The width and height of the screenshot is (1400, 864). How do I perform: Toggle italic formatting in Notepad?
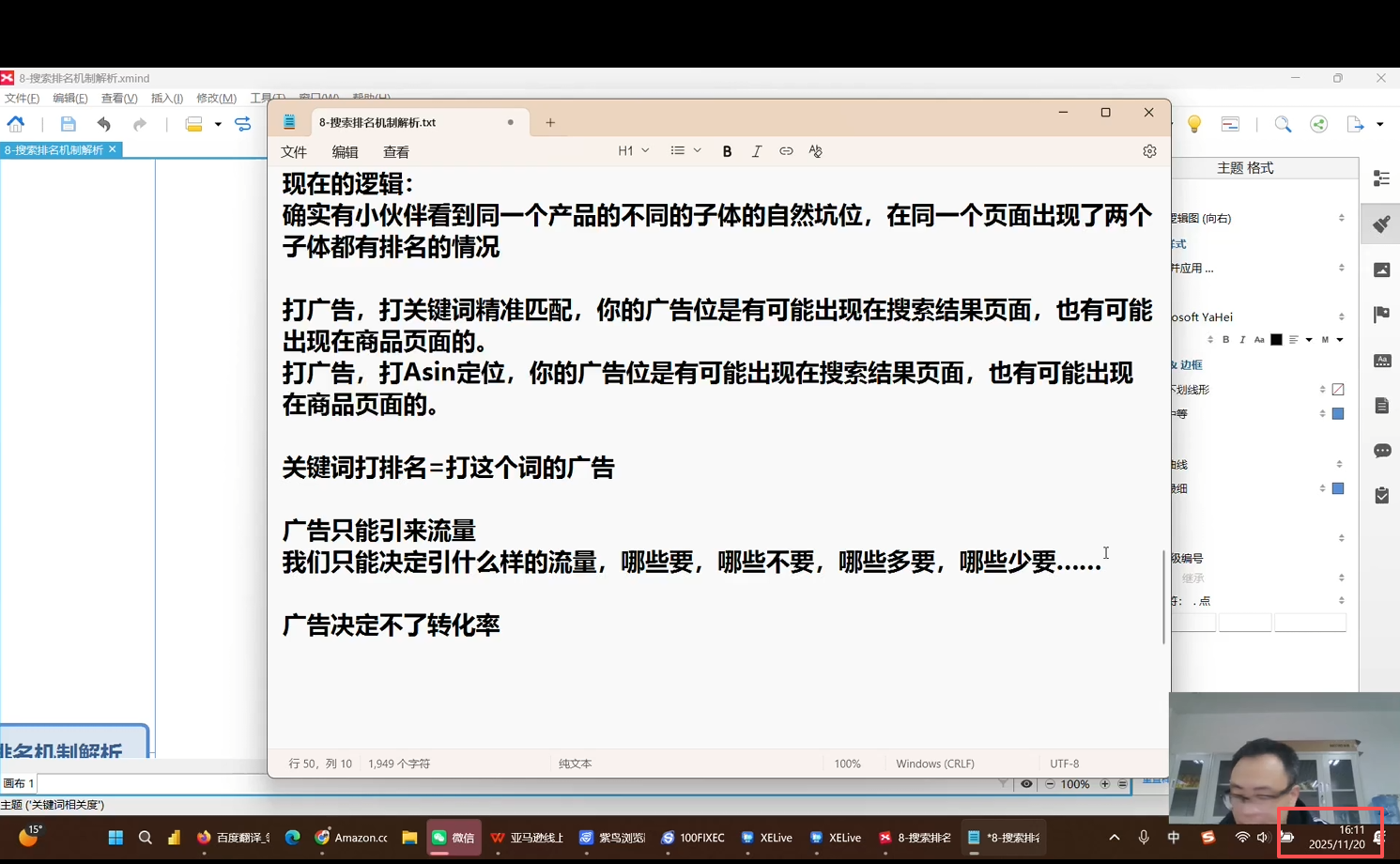pyautogui.click(x=757, y=151)
